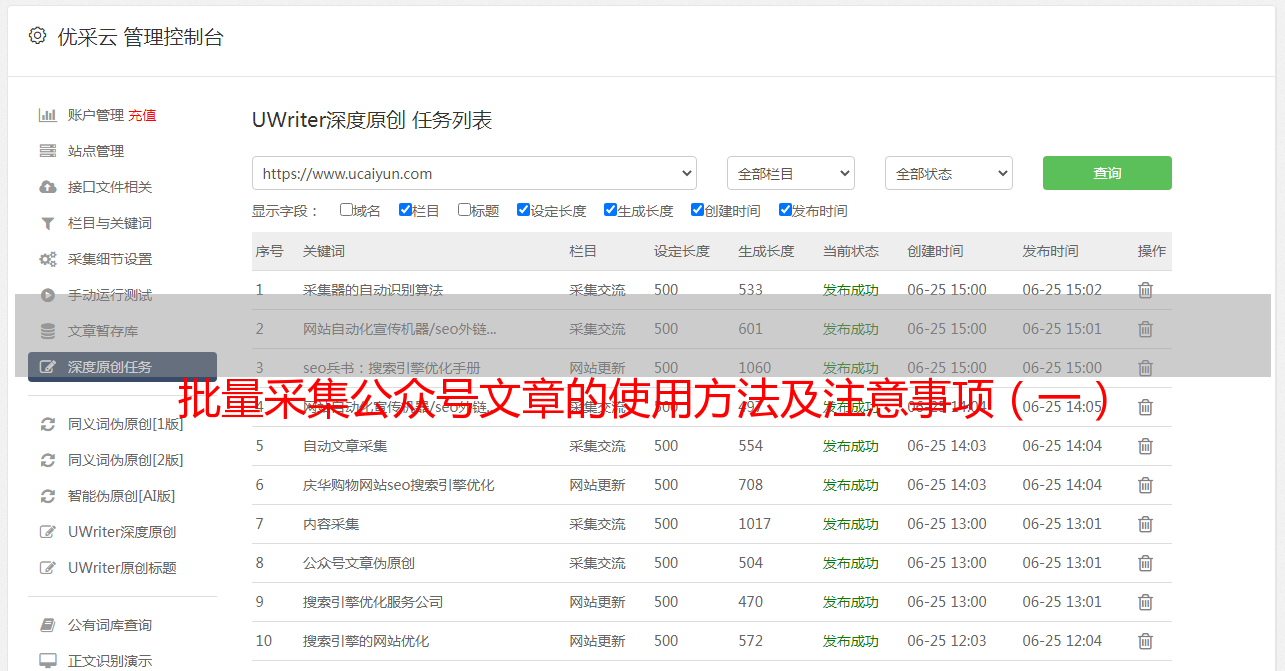Click trash icon for 内容采集 row
The height and width of the screenshot is (671, 1285).
coord(1145,524)
